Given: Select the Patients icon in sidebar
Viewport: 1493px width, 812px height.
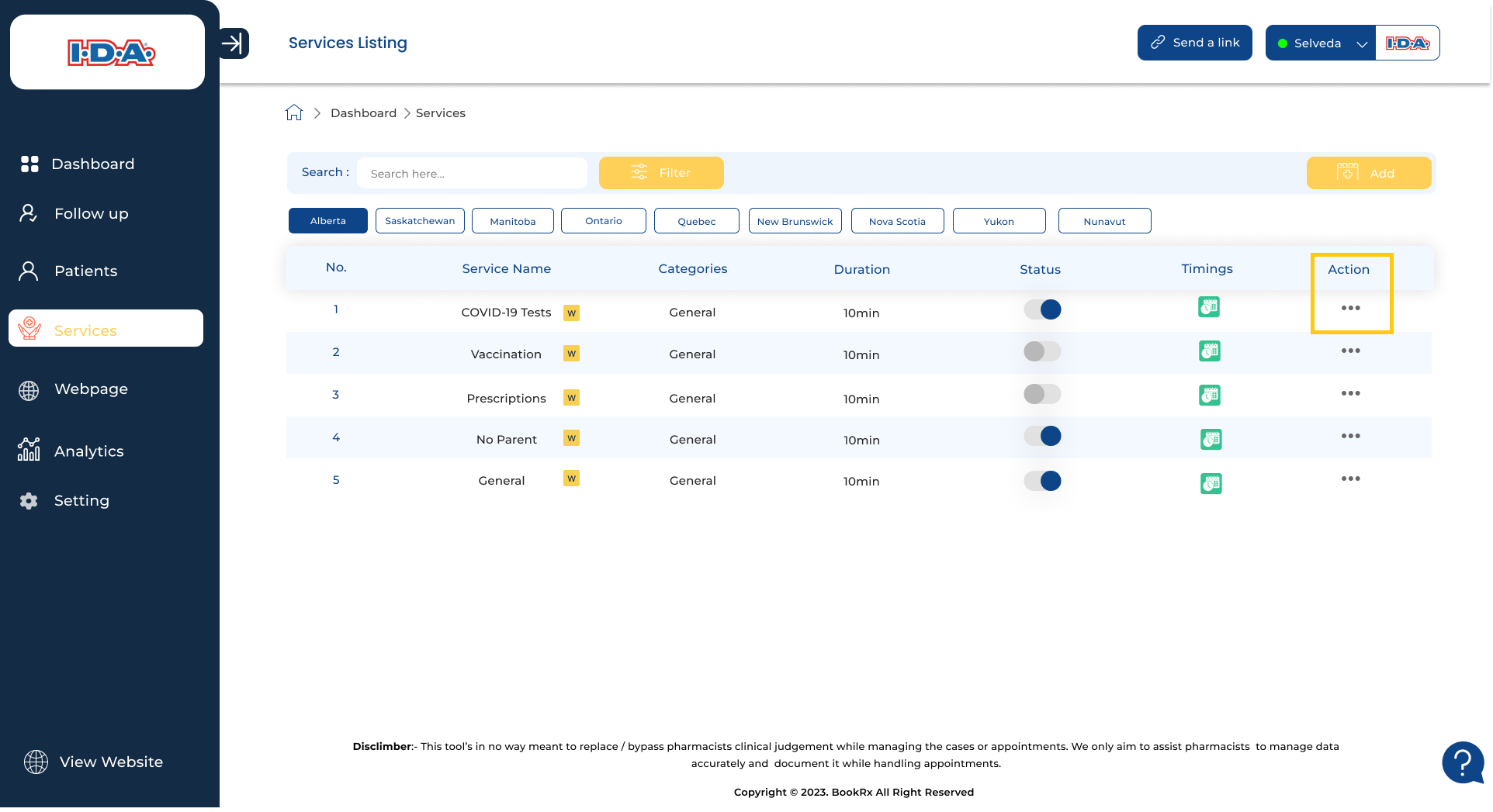Looking at the screenshot, I should [28, 271].
